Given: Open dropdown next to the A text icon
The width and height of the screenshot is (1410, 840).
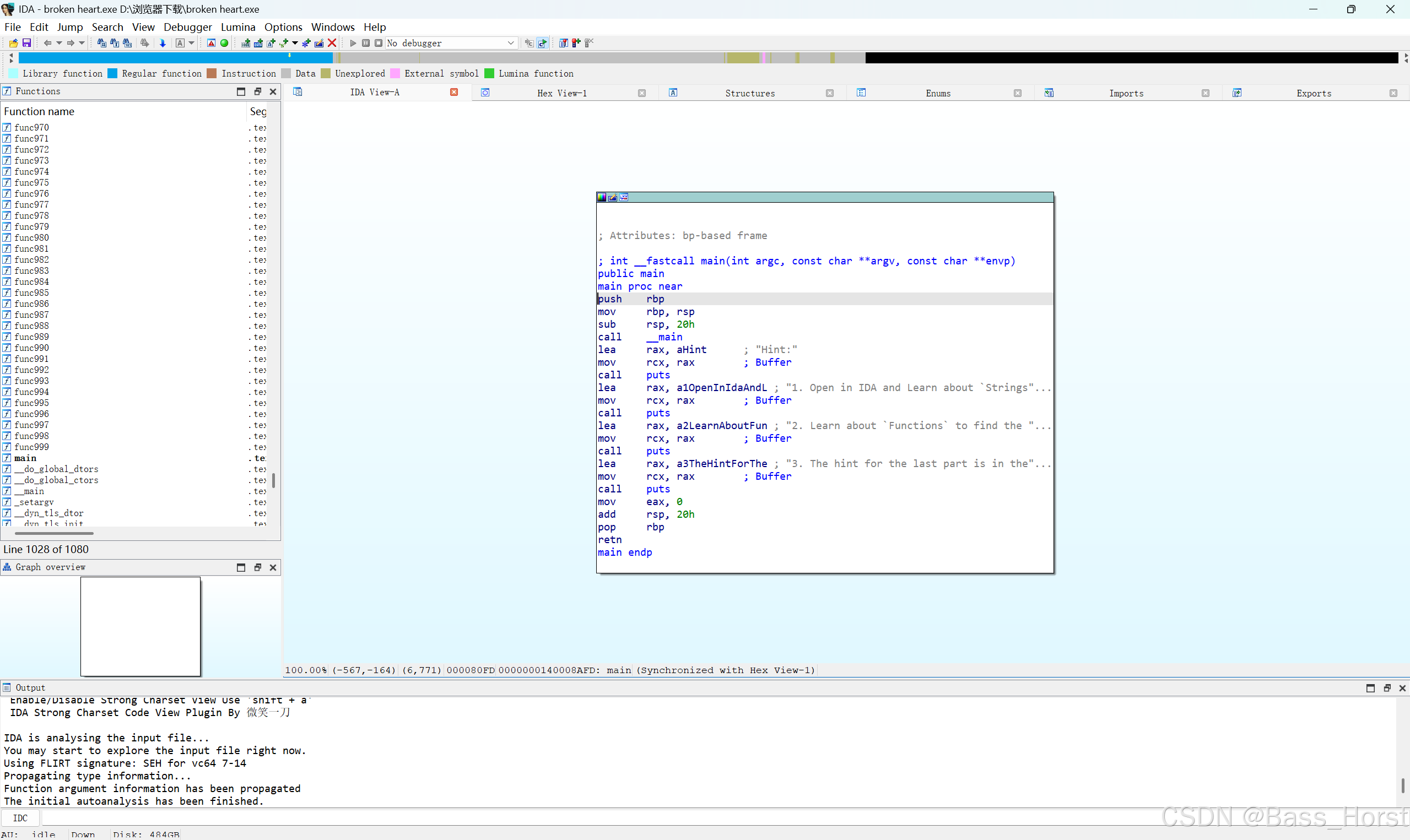Looking at the screenshot, I should click(x=192, y=43).
